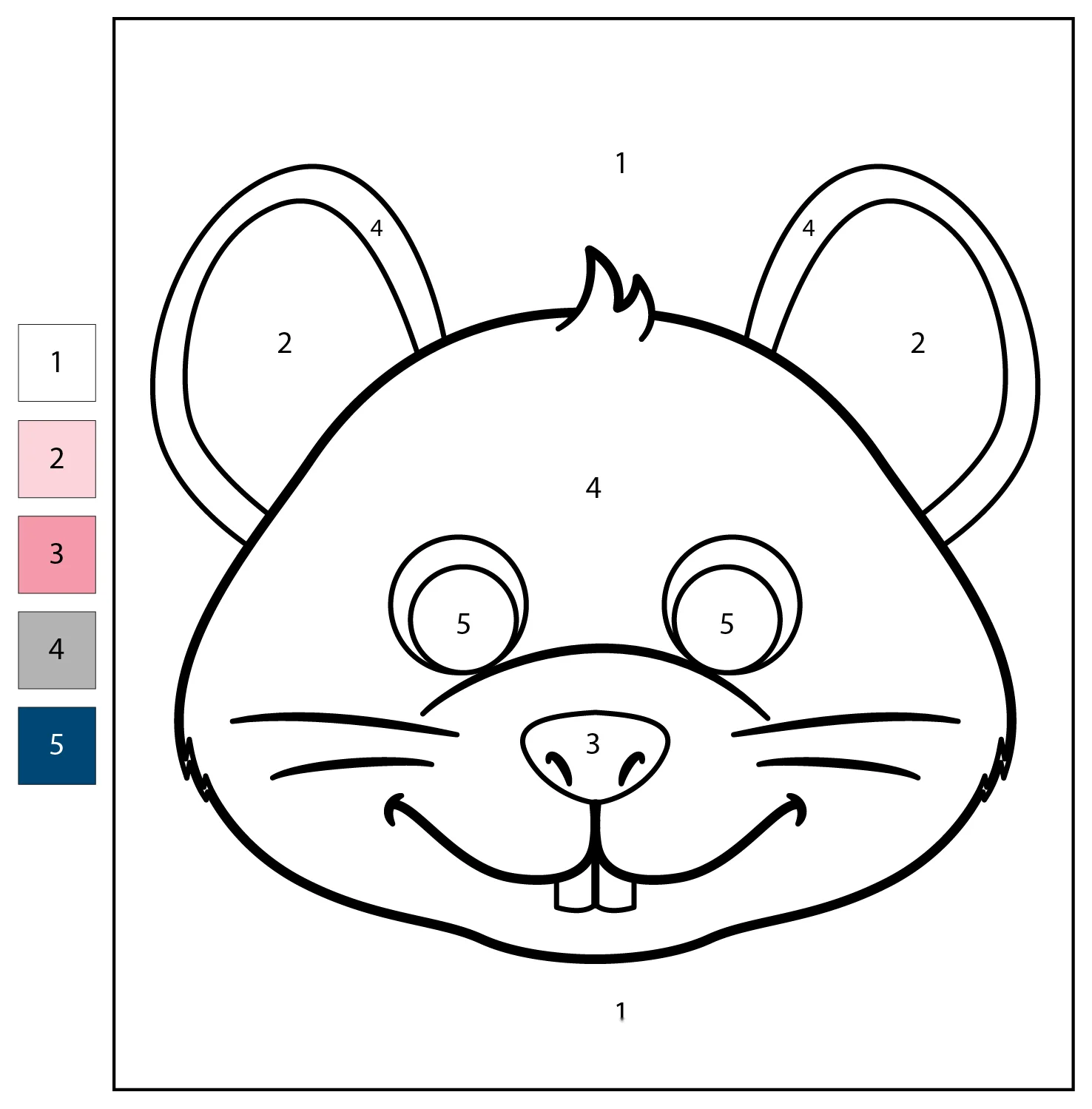
Task: Pick the dark blue swatch numbered 5
Action: click(57, 745)
